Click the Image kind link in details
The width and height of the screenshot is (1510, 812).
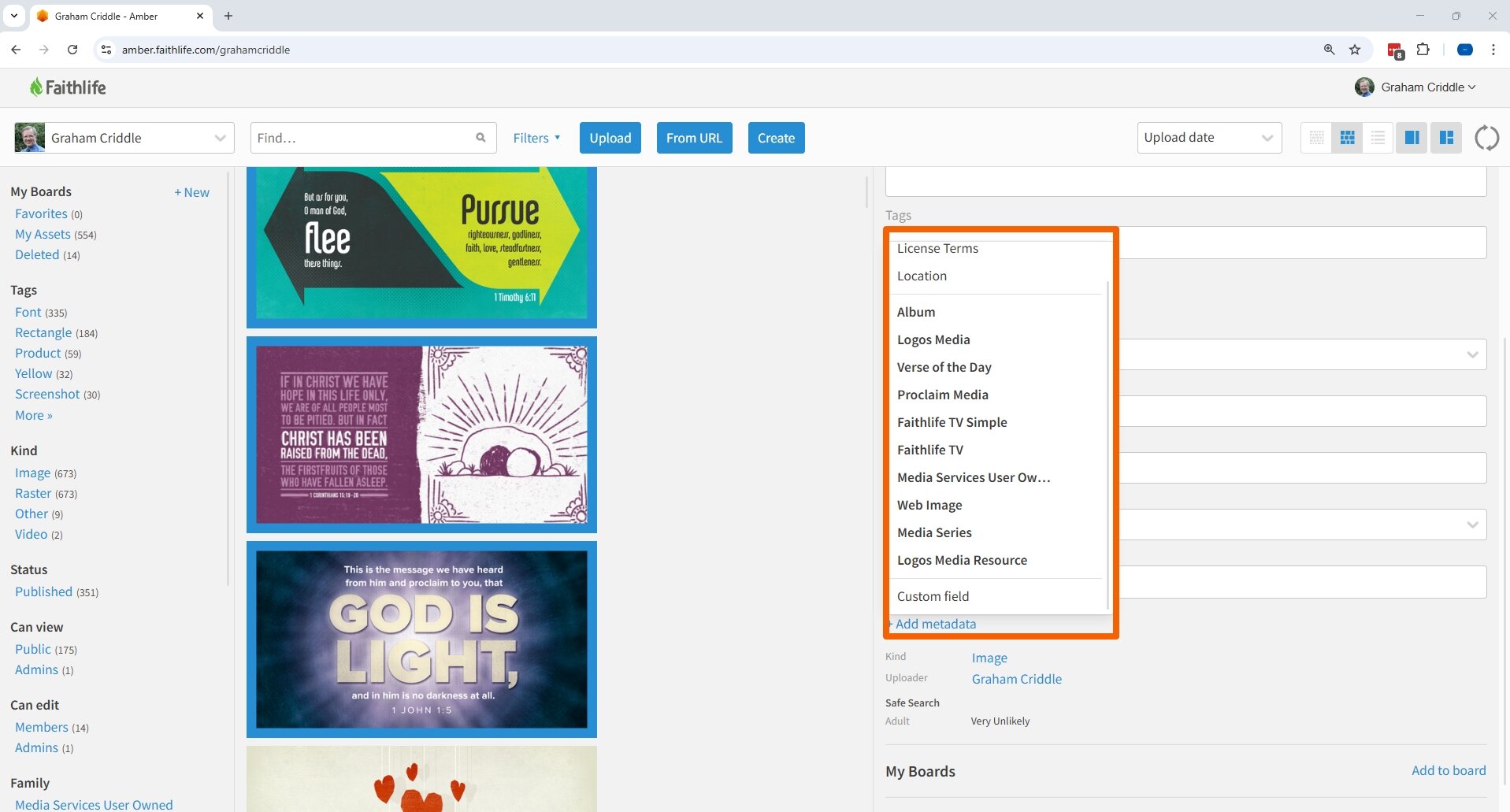click(989, 658)
